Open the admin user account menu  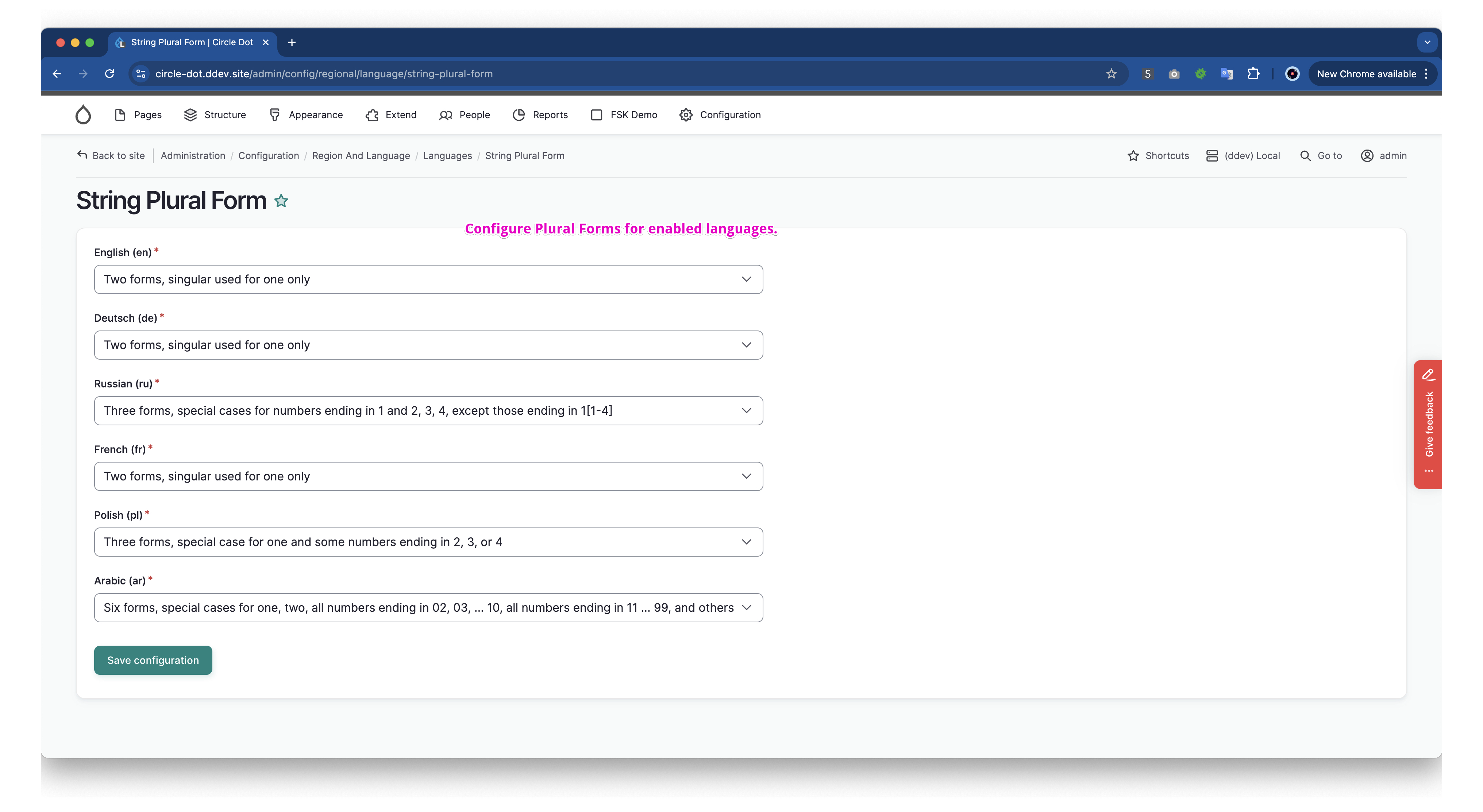click(1383, 155)
